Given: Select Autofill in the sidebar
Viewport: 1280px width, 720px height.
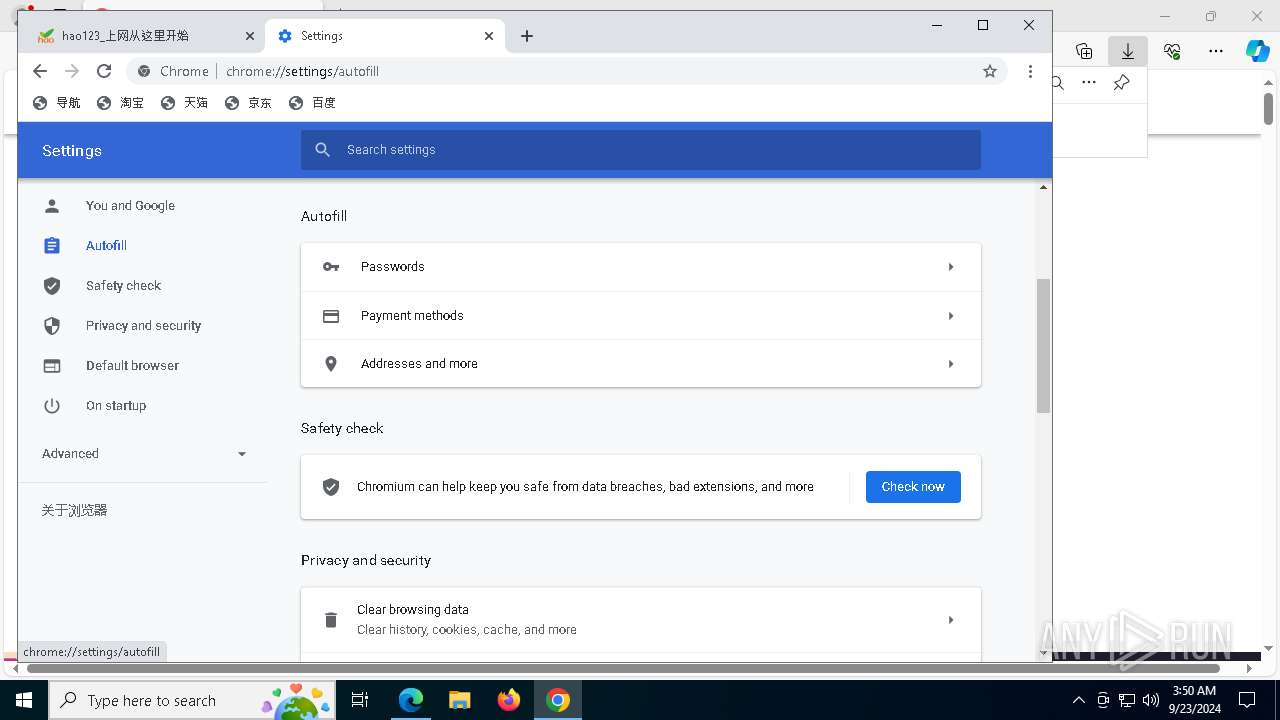Looking at the screenshot, I should (x=106, y=246).
